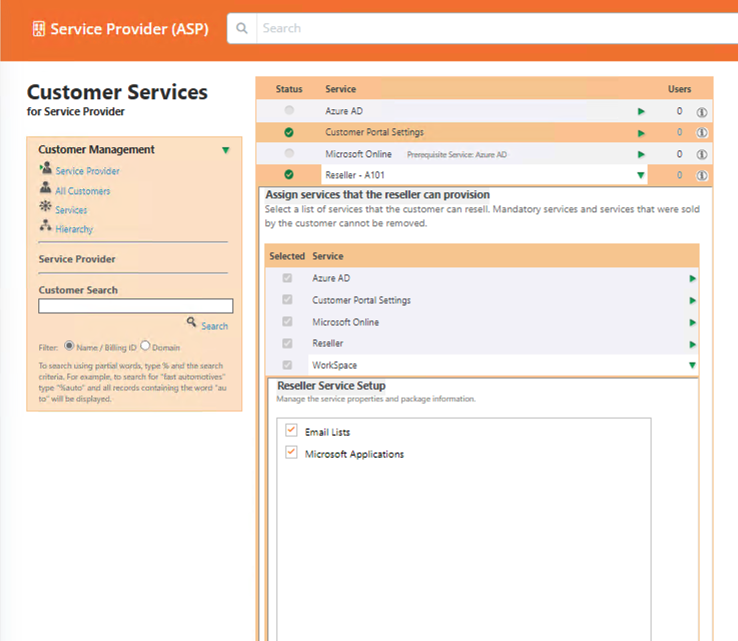Expand Microsoft Online arrow in reseller list
This screenshot has height=641, width=738.
692,322
